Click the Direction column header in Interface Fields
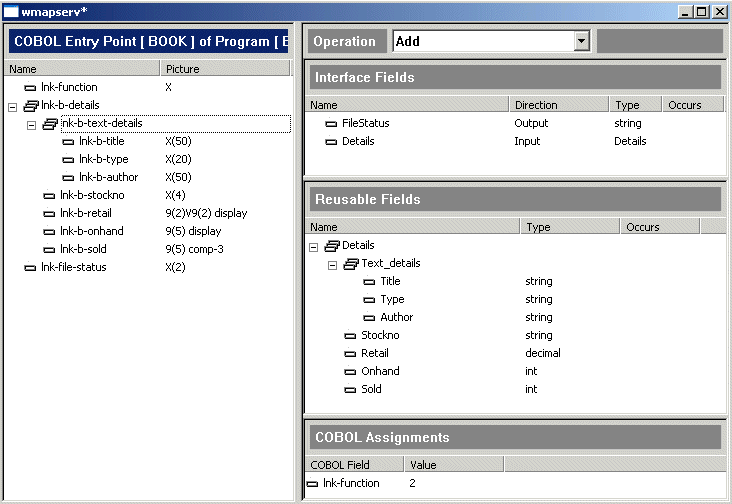 coord(536,105)
